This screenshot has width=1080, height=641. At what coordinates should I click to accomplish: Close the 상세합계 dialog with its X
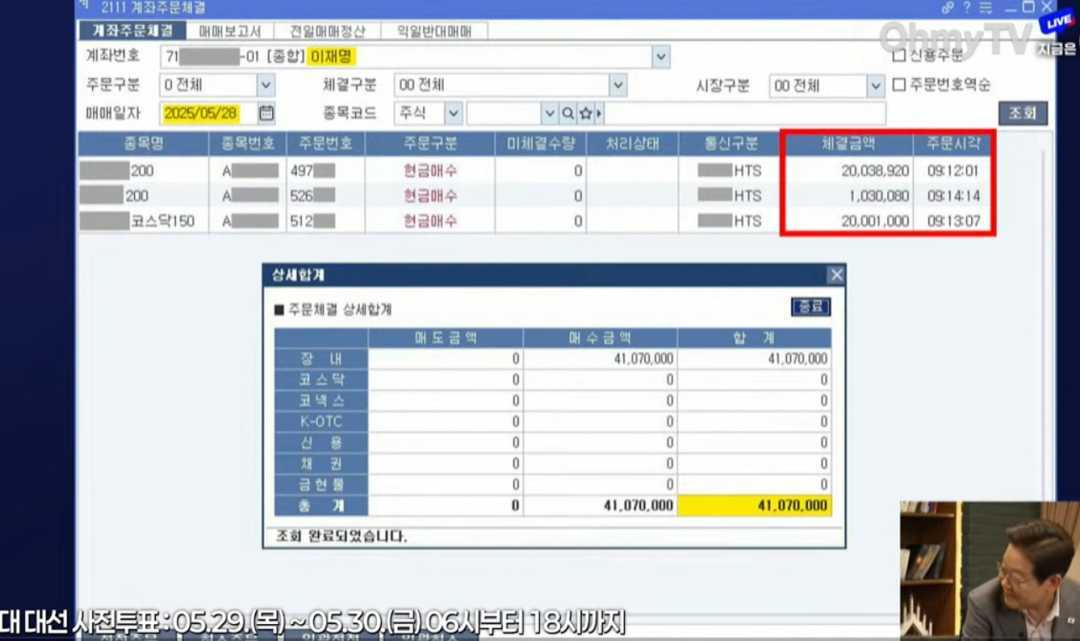pos(836,275)
